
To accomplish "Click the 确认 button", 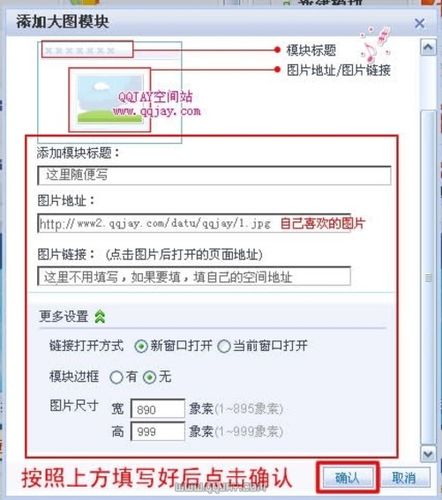I will tap(347, 478).
